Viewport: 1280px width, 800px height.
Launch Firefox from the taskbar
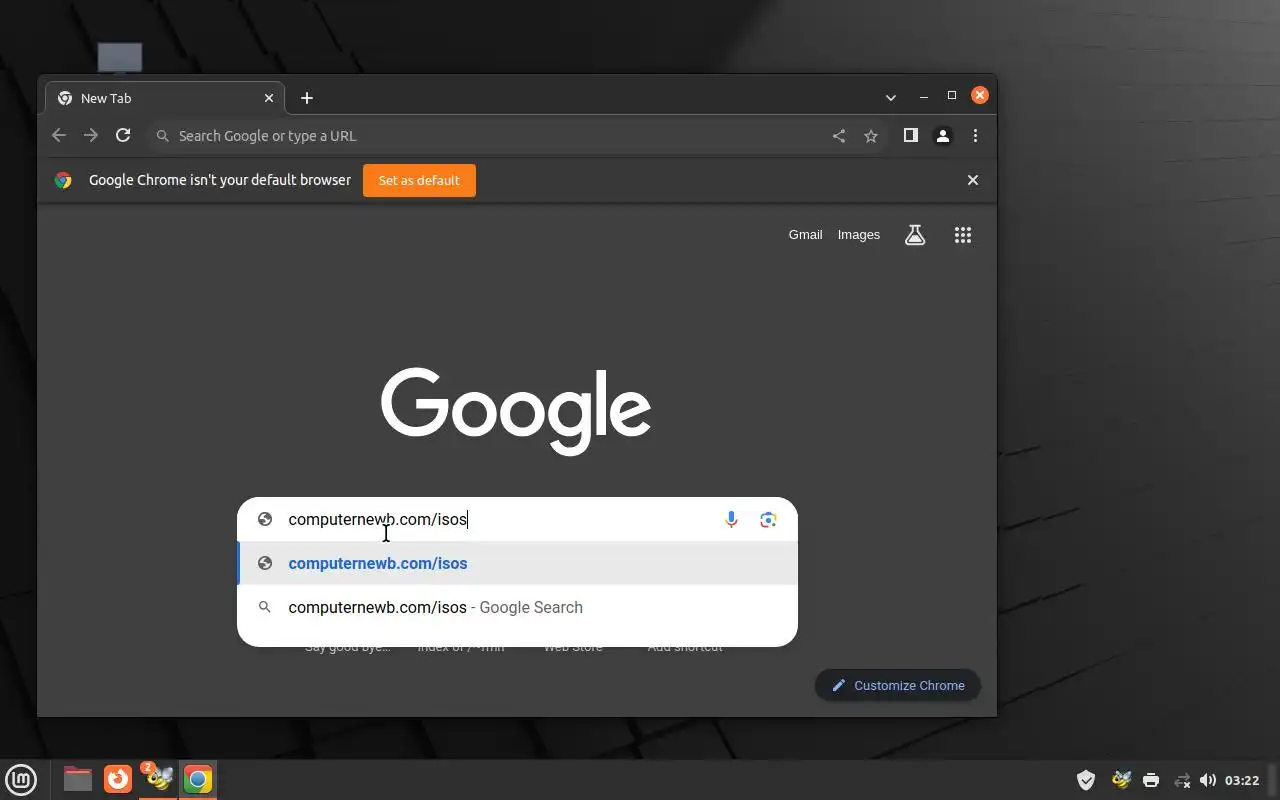(x=118, y=779)
